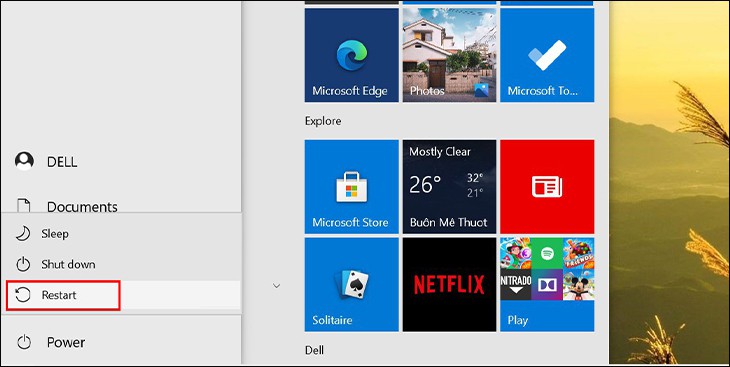This screenshot has height=367, width=730.
Task: Choose Sleep in the power menu
Action: (121, 234)
